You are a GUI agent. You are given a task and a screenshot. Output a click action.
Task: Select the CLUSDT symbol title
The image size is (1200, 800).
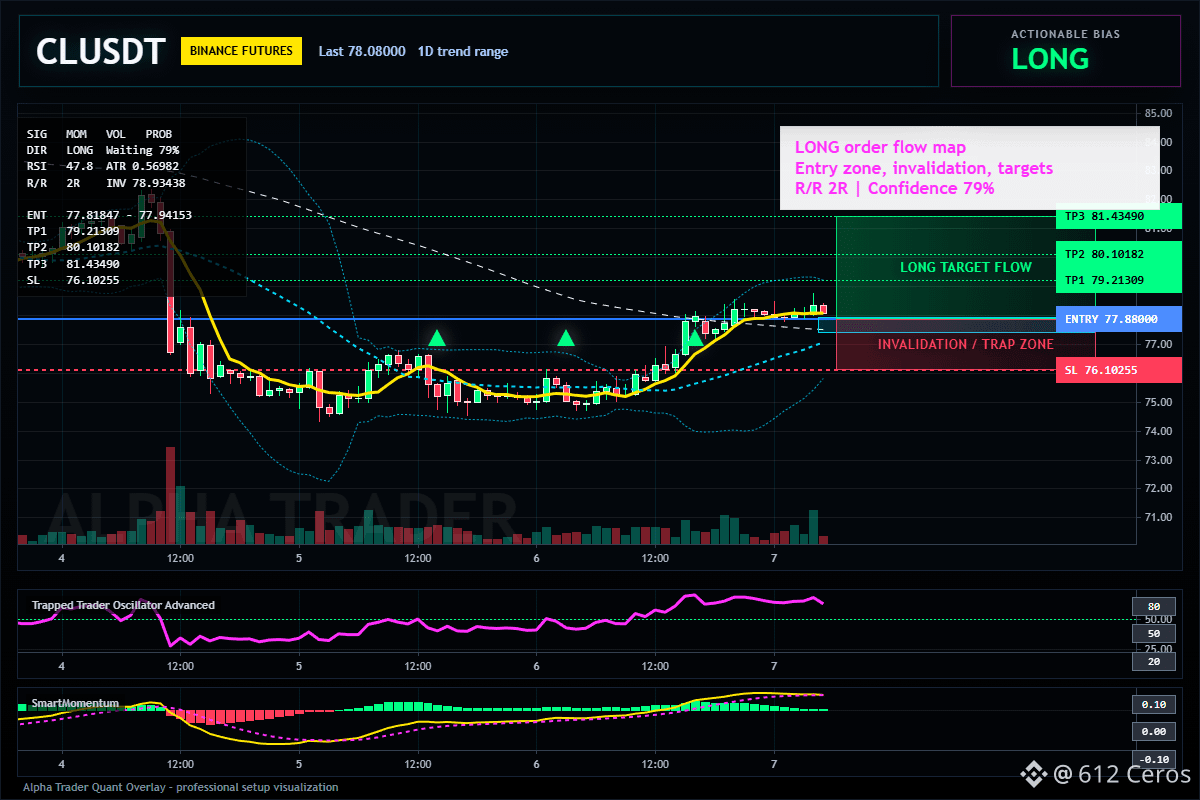100,51
